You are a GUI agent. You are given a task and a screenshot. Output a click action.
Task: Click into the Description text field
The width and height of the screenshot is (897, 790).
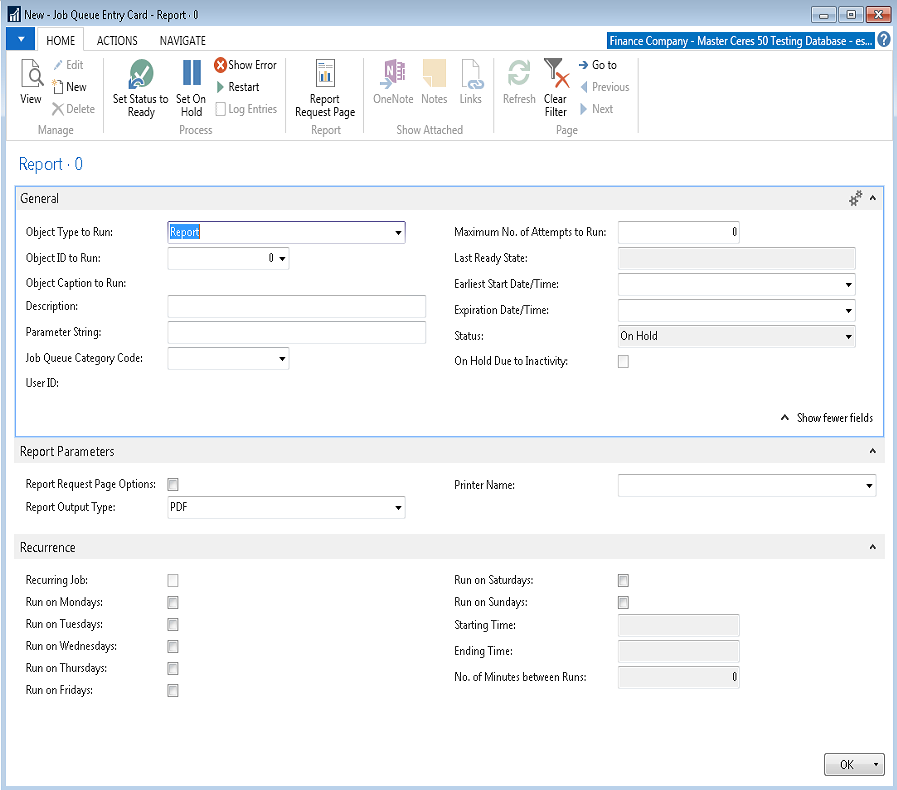coord(297,307)
